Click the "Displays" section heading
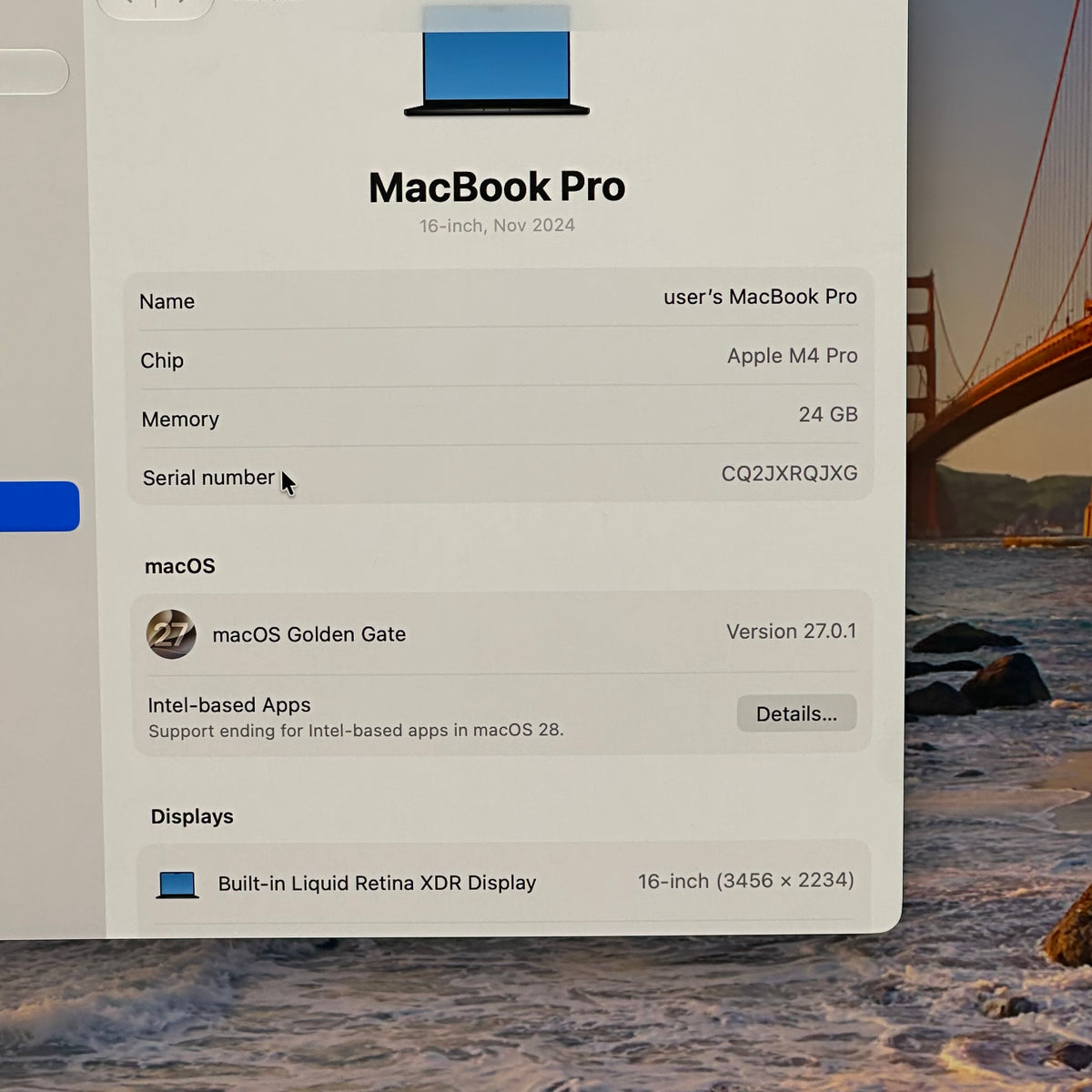The height and width of the screenshot is (1092, 1092). click(x=192, y=816)
